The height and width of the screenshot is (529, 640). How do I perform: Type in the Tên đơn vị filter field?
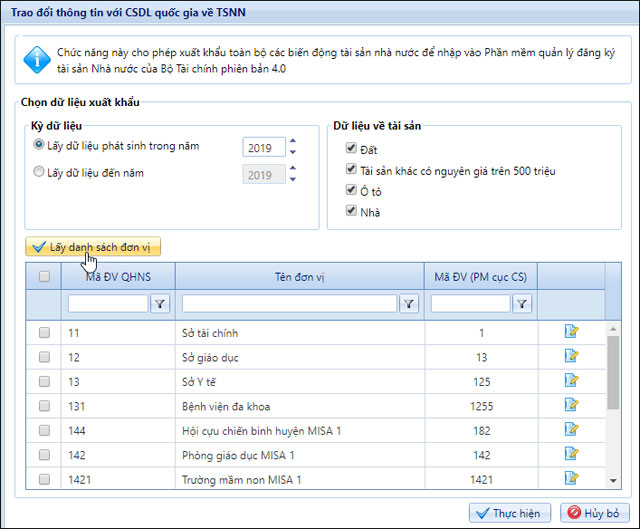[x=289, y=304]
